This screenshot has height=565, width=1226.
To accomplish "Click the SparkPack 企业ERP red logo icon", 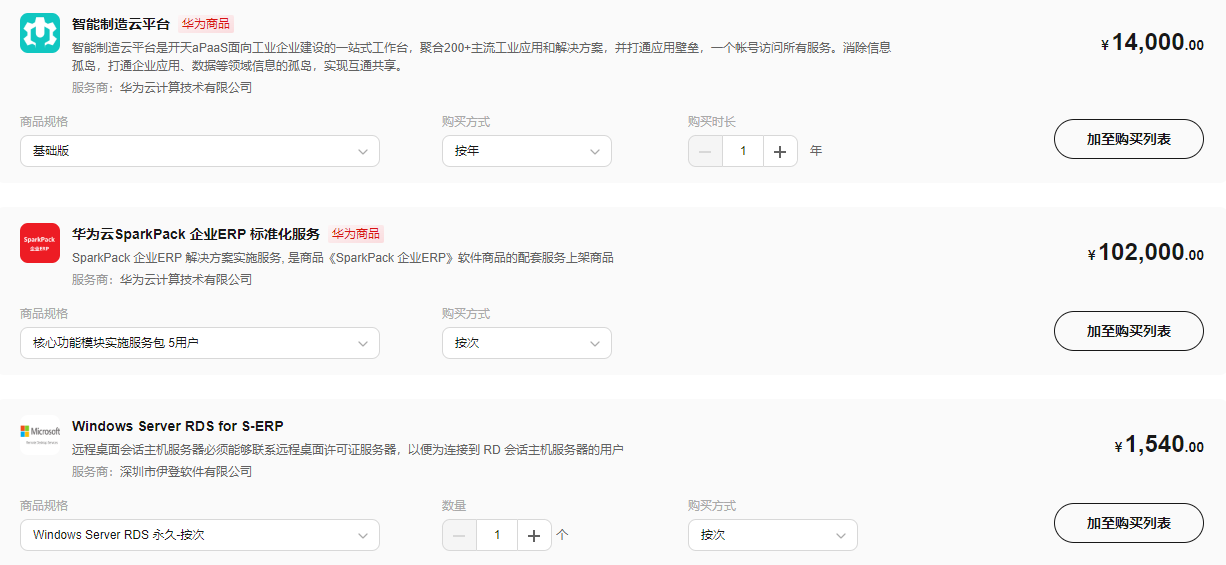I will pos(40,243).
